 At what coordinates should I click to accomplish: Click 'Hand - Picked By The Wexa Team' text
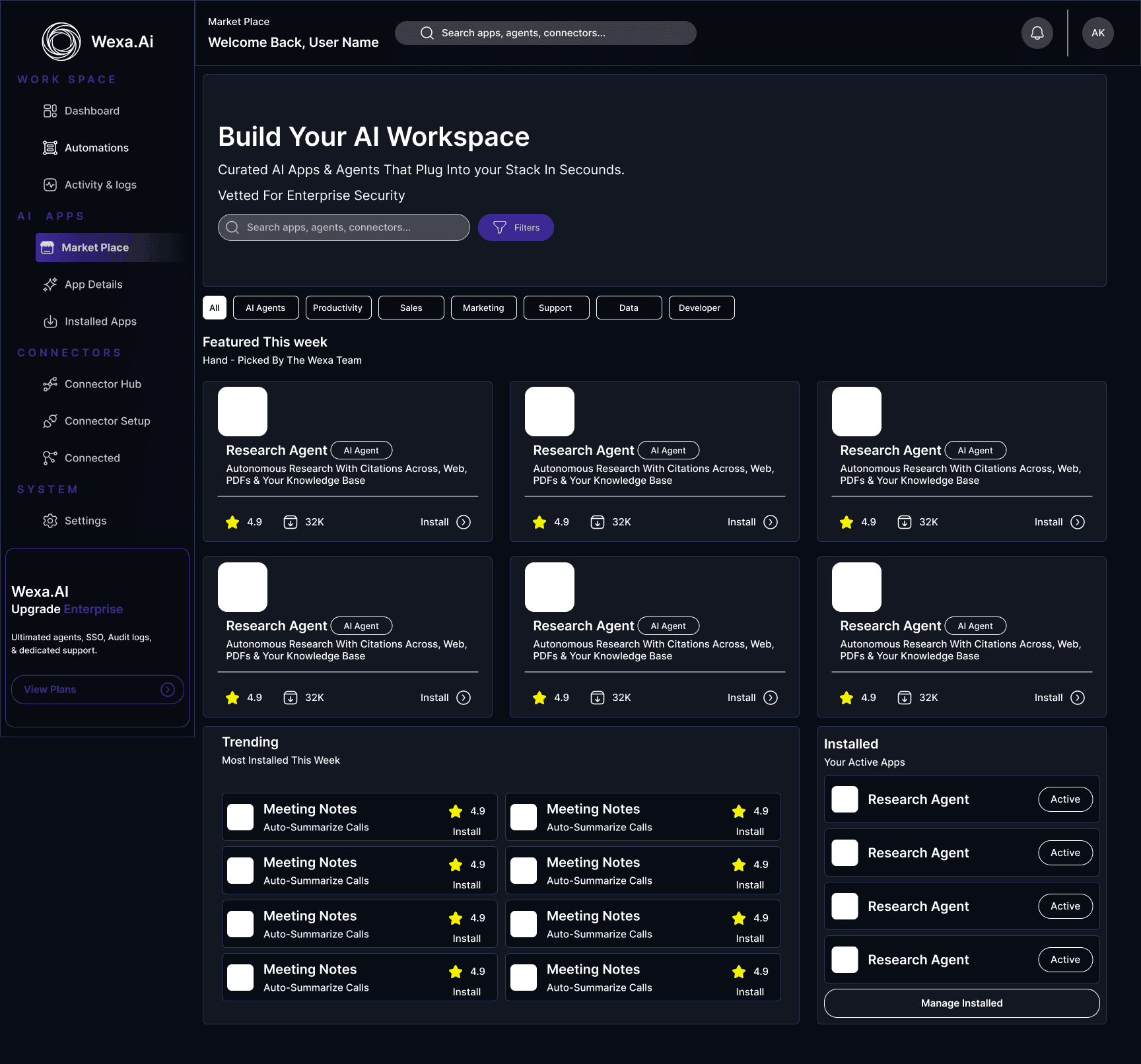click(282, 360)
